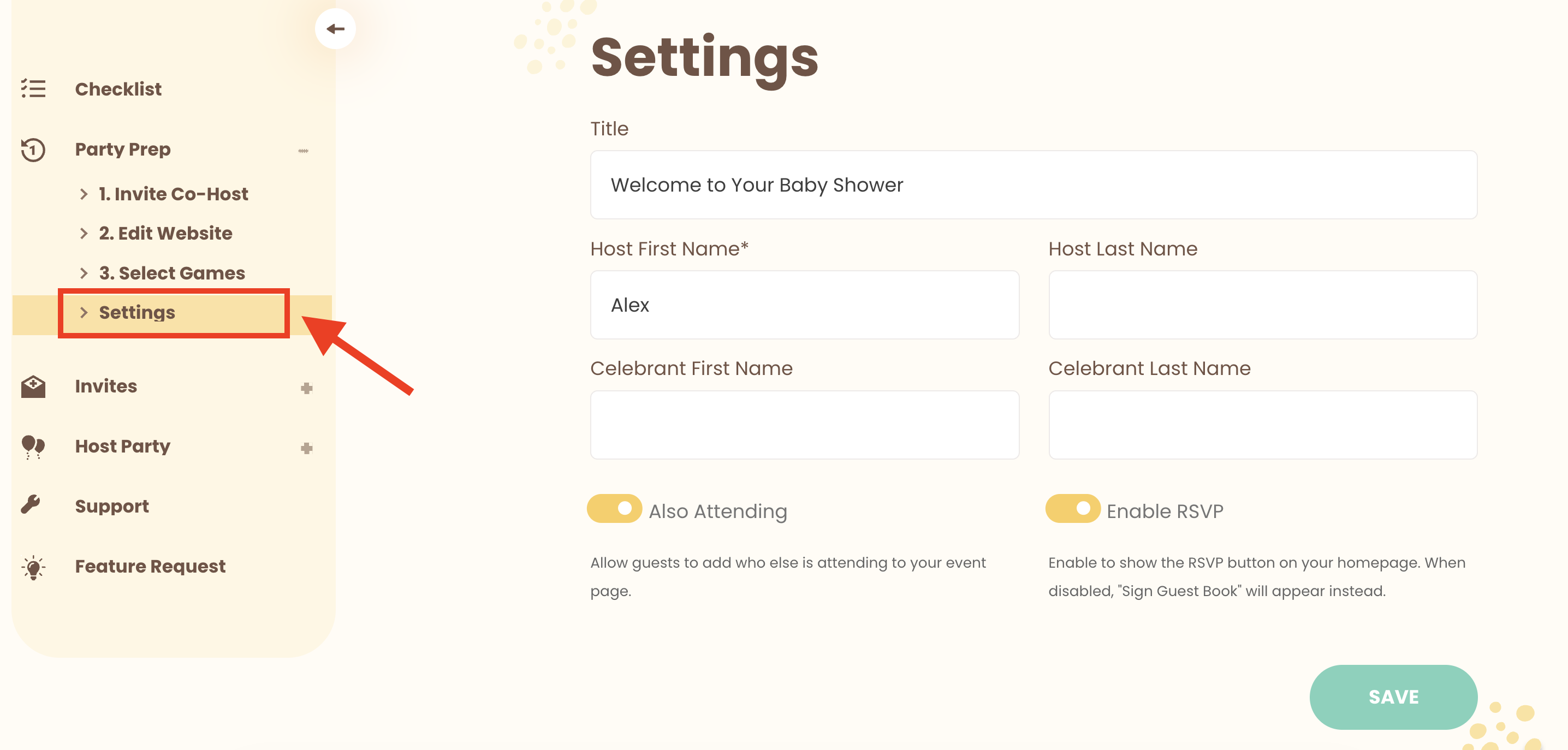Viewport: 1568px width, 750px height.
Task: Disable the Also Attending toggle
Action: pos(614,509)
